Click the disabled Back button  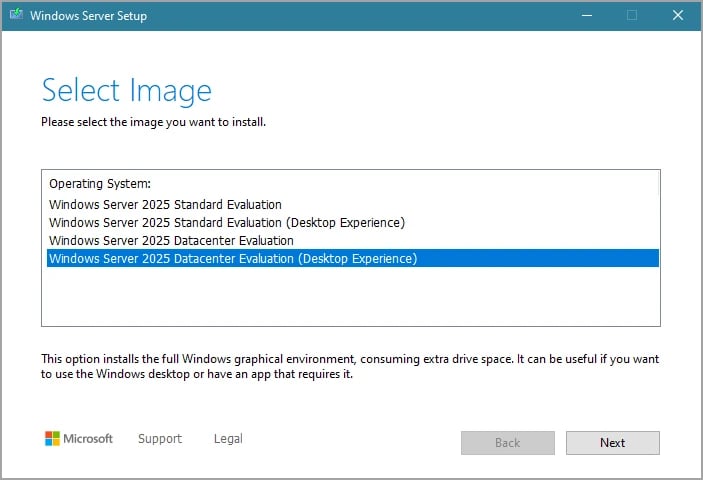point(507,443)
